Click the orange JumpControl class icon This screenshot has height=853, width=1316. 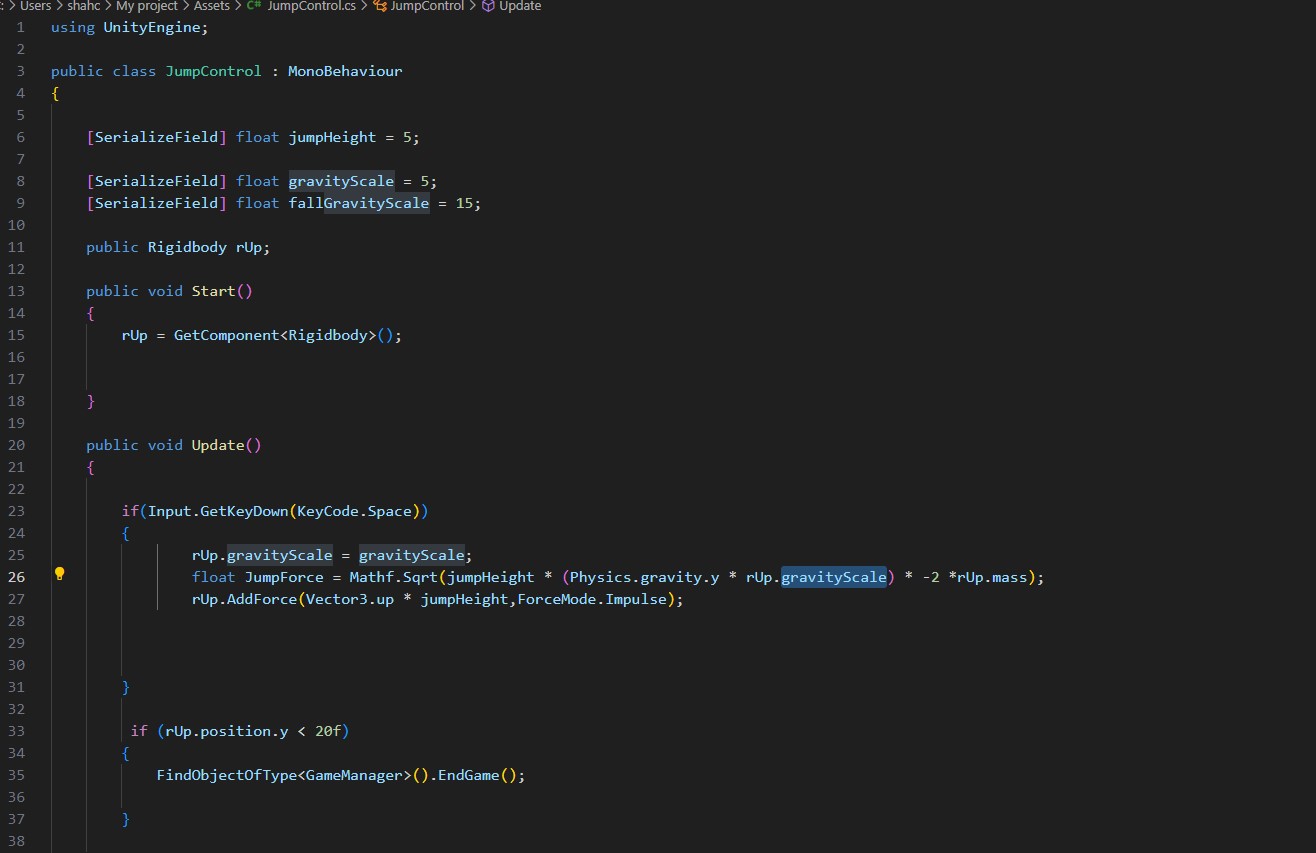point(381,6)
